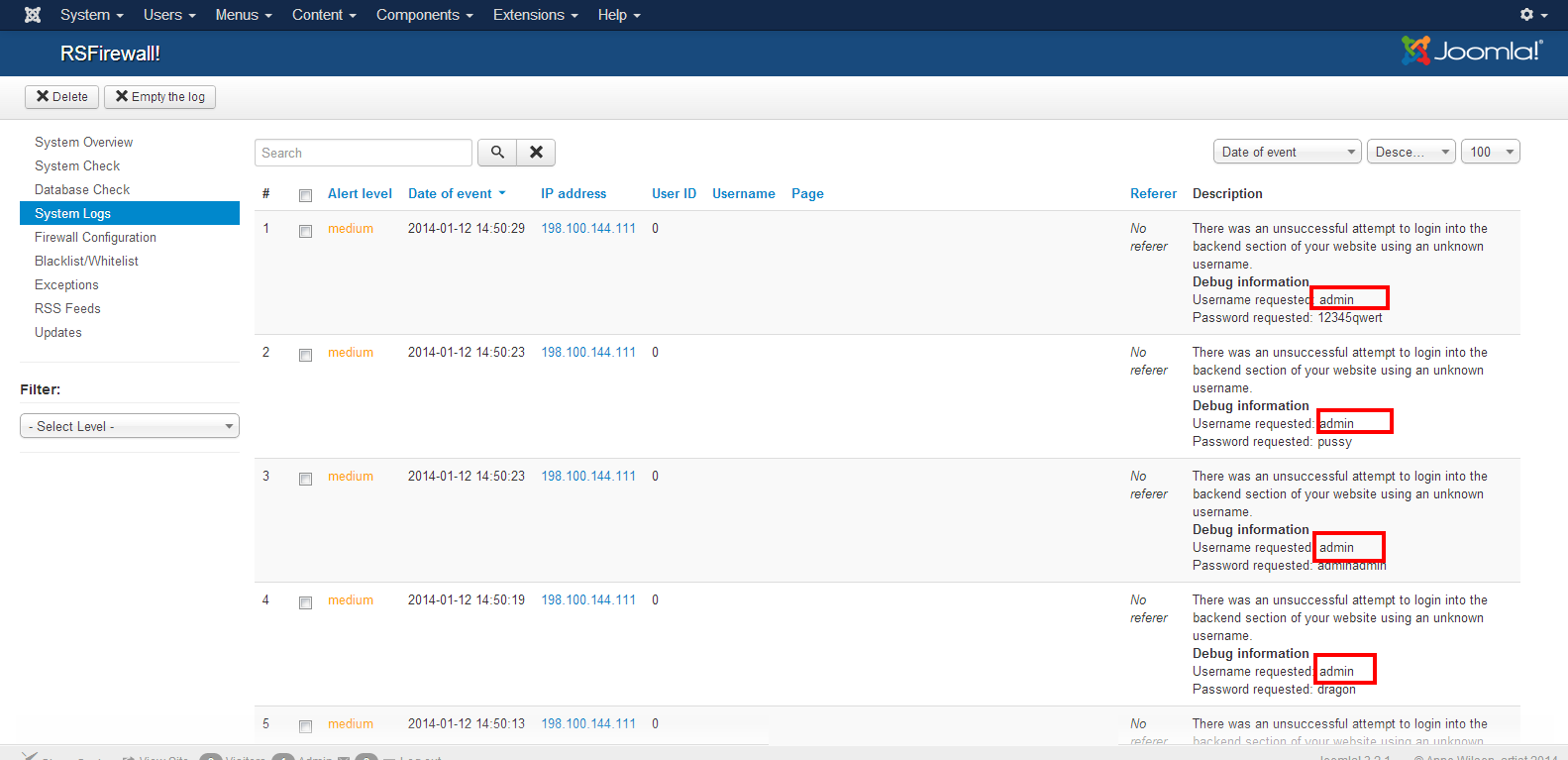This screenshot has width=1568, height=760.
Task: Click the Search input field
Action: click(x=364, y=153)
